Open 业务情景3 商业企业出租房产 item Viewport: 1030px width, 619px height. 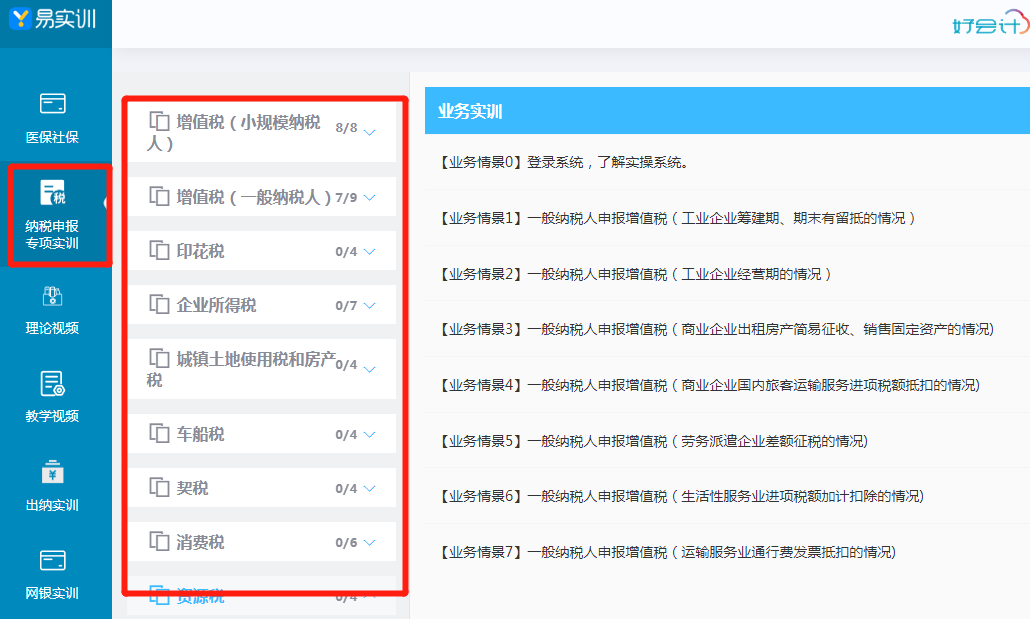click(x=727, y=329)
